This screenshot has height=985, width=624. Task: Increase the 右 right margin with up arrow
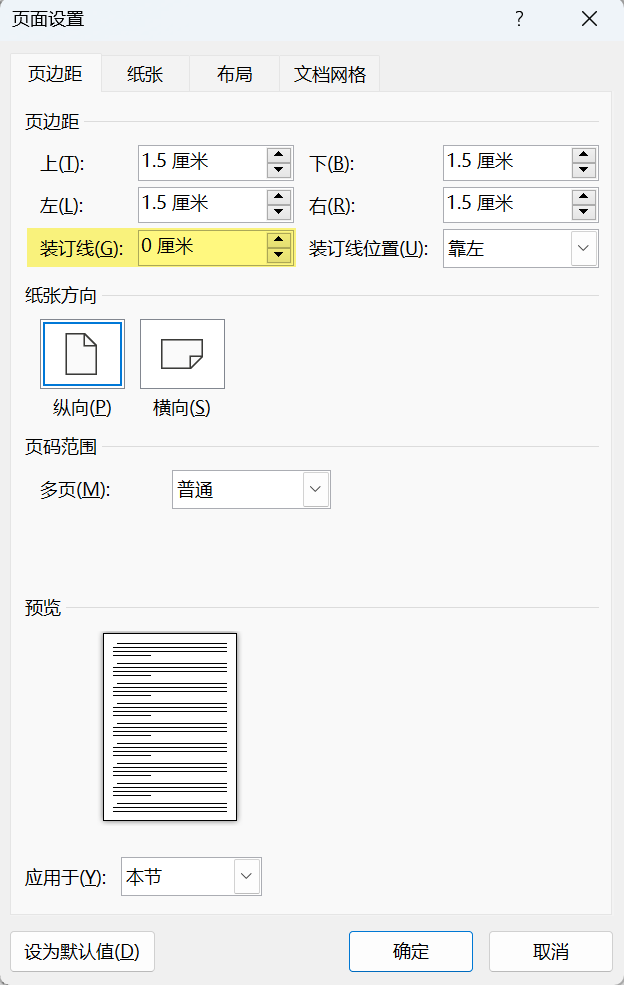[584, 197]
